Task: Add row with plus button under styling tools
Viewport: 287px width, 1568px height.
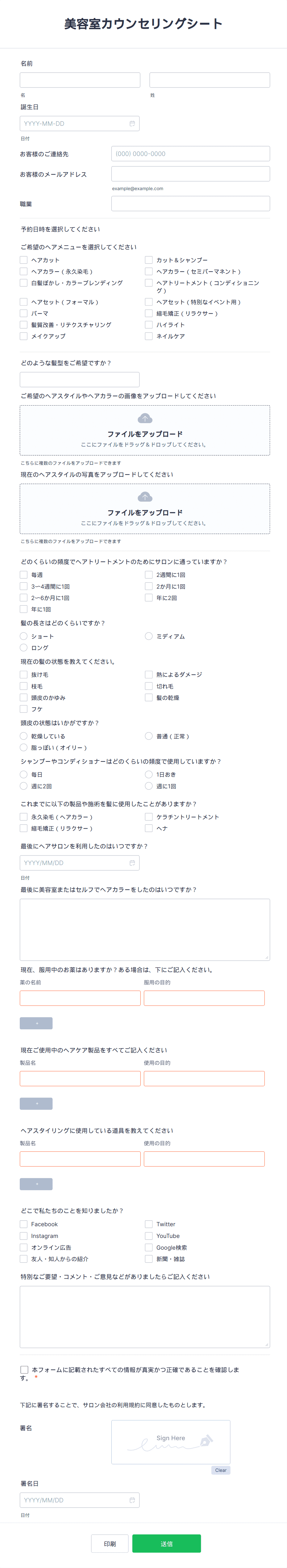Action: (36, 1184)
